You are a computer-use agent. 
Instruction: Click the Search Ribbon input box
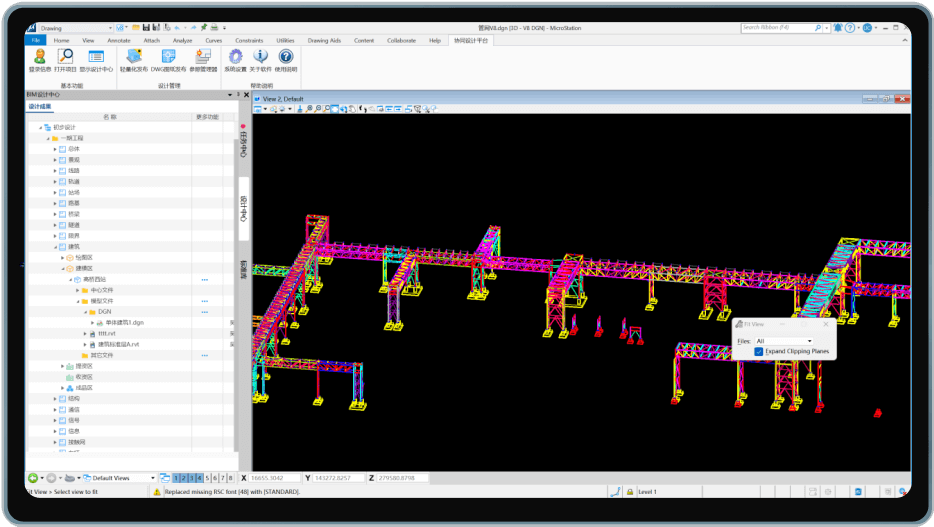pos(777,27)
